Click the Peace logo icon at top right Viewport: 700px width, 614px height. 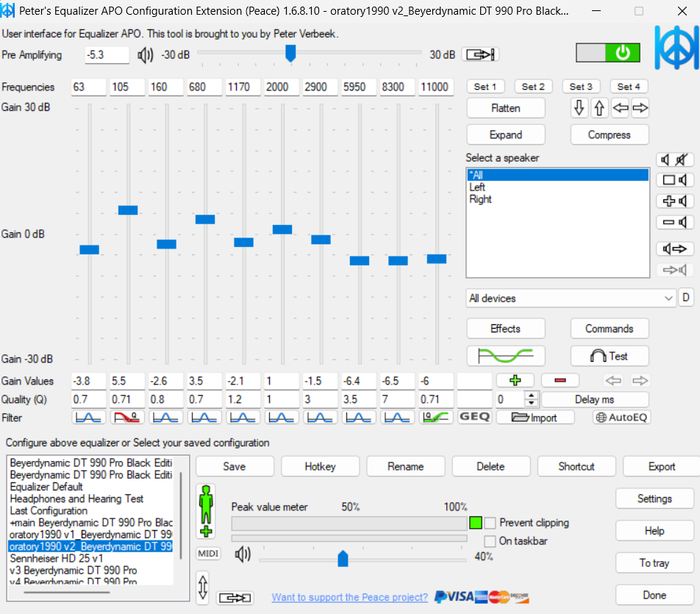click(676, 47)
